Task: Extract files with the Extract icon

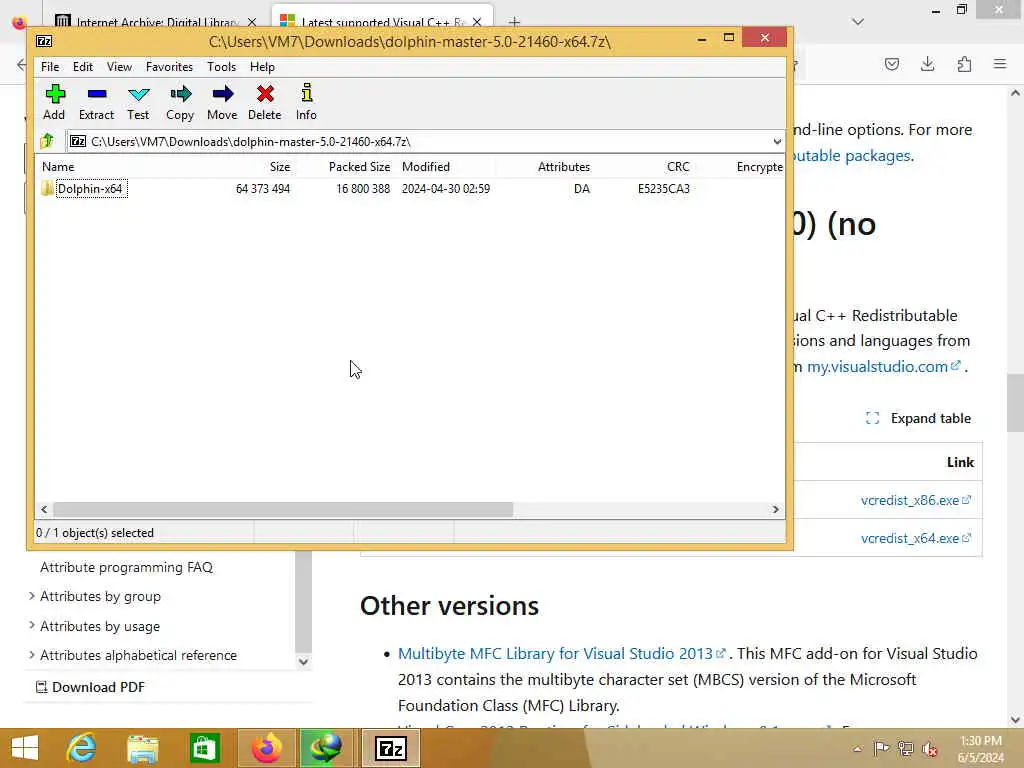Action: (x=97, y=102)
